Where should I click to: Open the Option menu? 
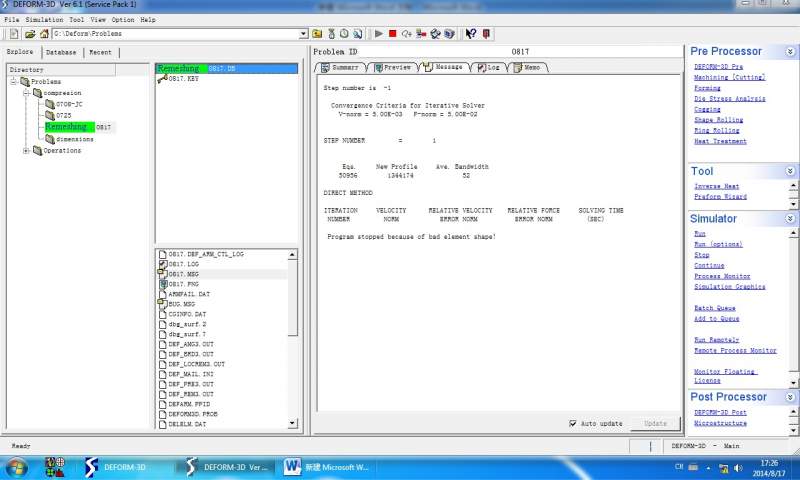click(x=123, y=19)
